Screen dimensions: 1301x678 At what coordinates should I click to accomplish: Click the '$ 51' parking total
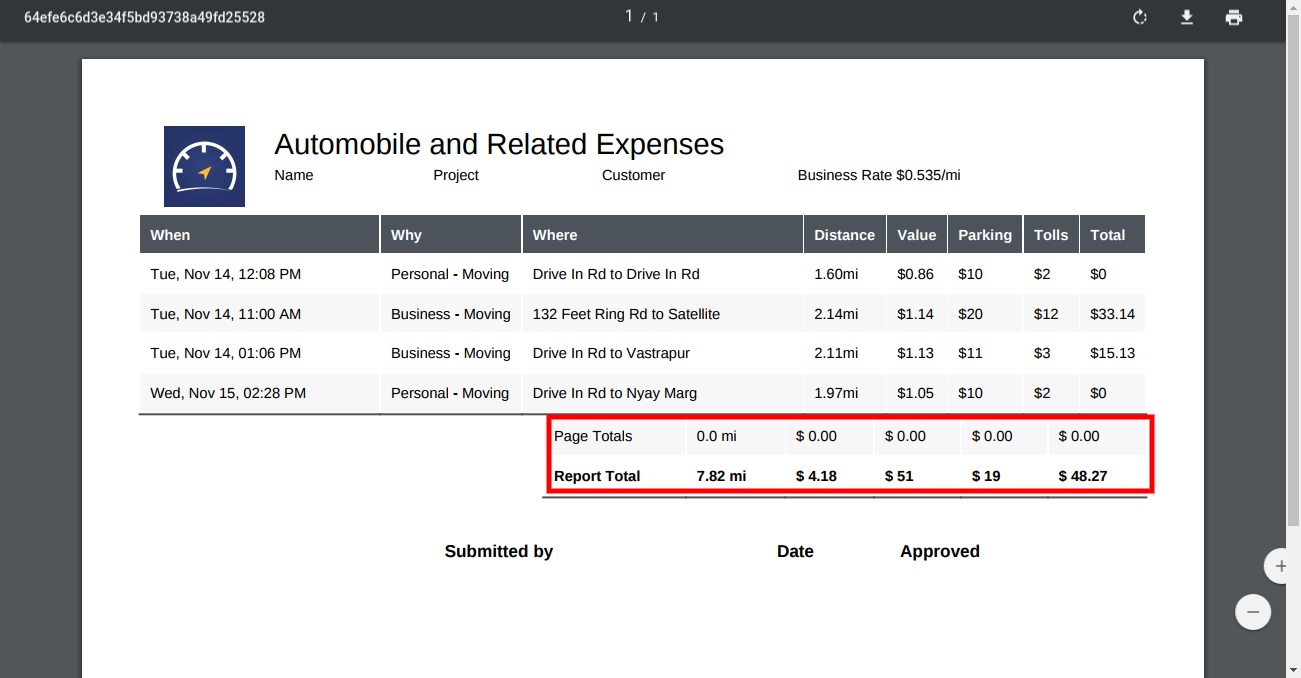point(899,476)
